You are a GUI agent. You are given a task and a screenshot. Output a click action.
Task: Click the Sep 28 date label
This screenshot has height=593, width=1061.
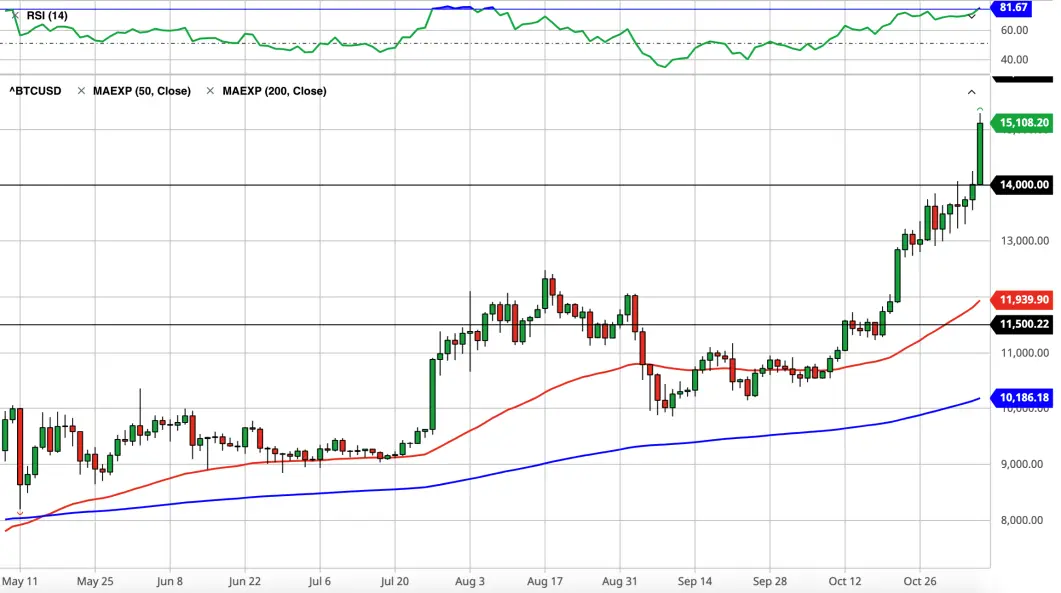(x=770, y=581)
